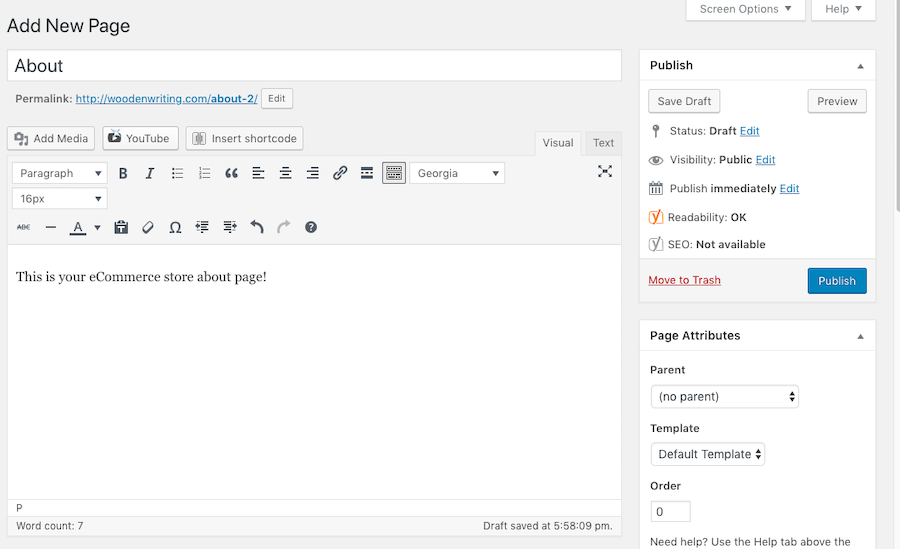Open the text color picker arrow
This screenshot has height=549, width=900.
click(97, 228)
